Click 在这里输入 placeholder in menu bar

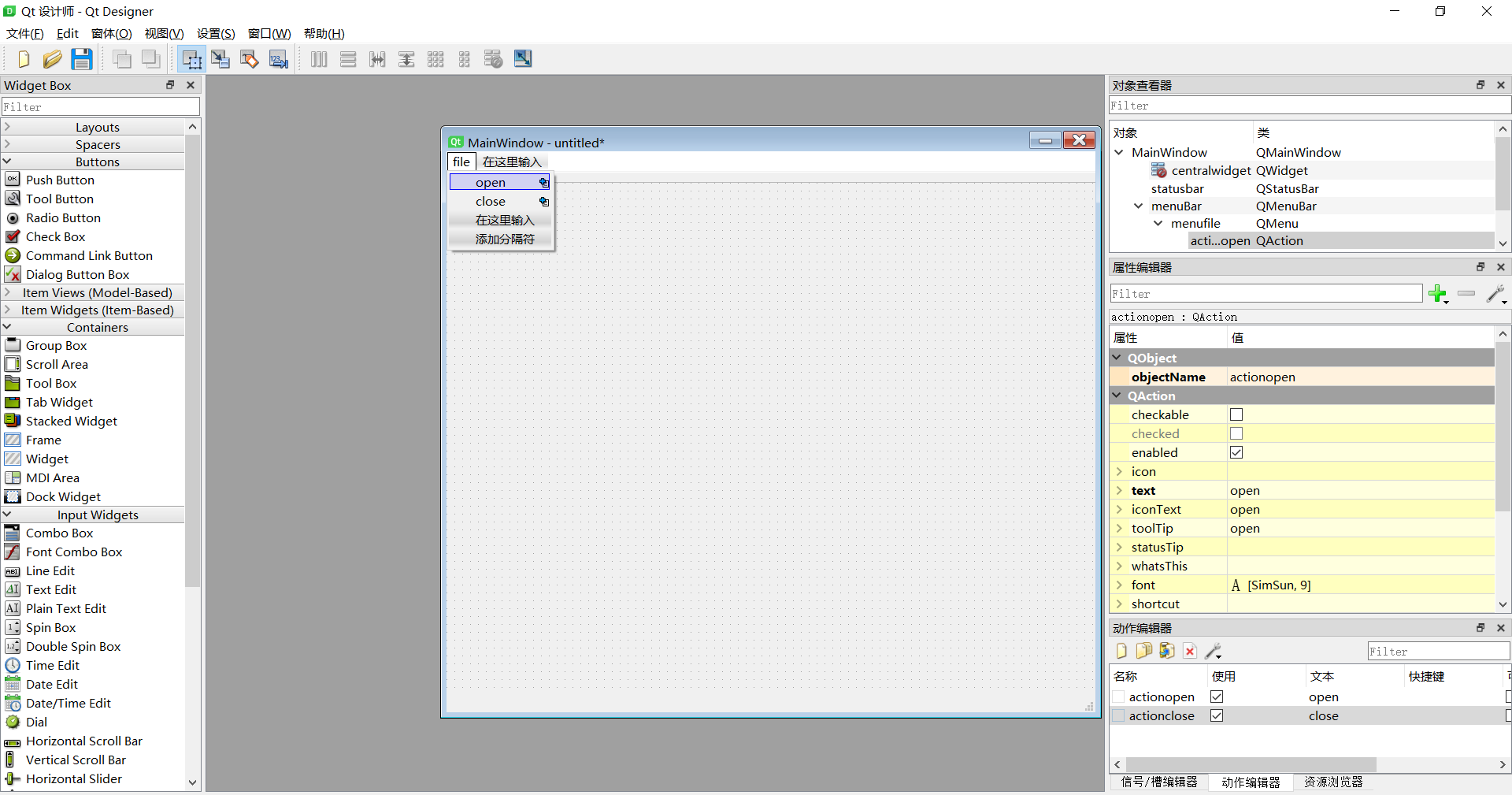tap(512, 162)
